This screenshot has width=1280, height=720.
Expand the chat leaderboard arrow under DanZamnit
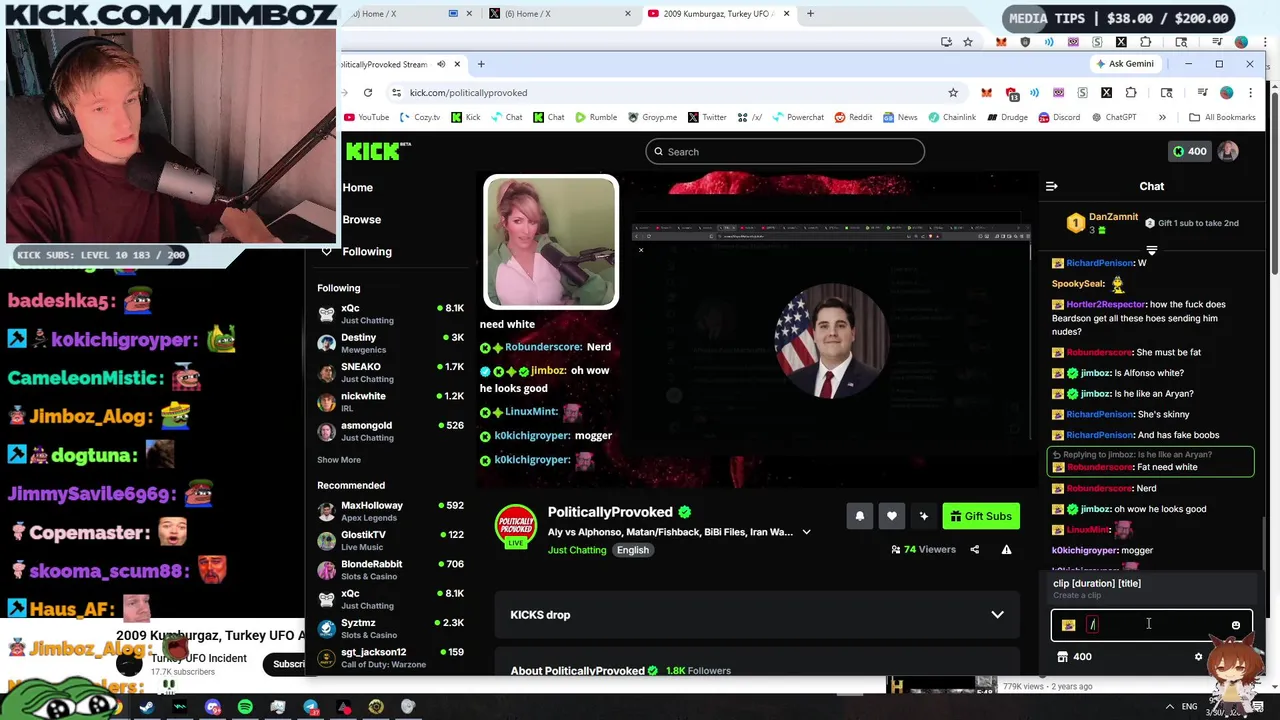(x=1151, y=250)
